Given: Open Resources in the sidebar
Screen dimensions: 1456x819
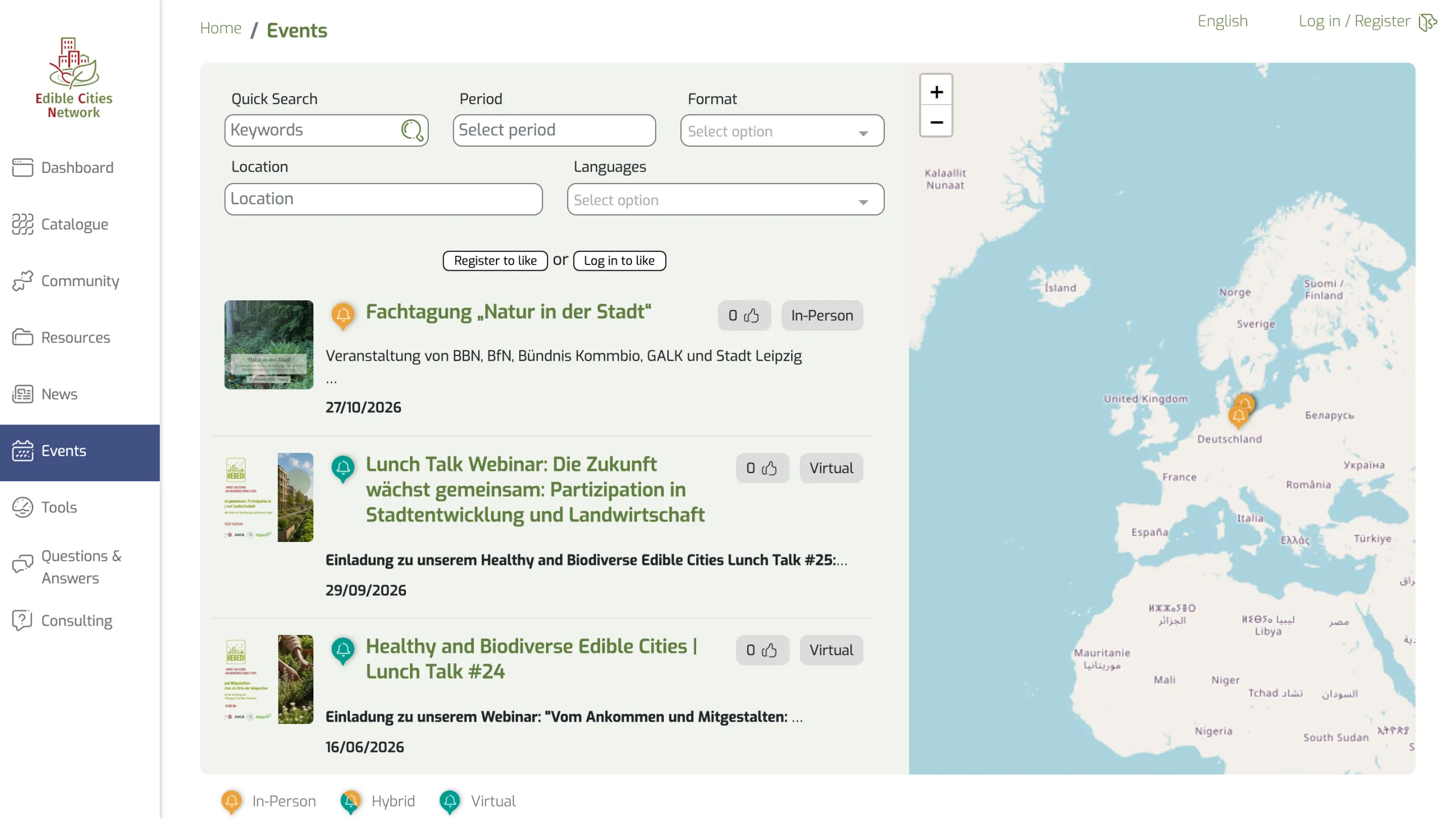Looking at the screenshot, I should (x=80, y=337).
